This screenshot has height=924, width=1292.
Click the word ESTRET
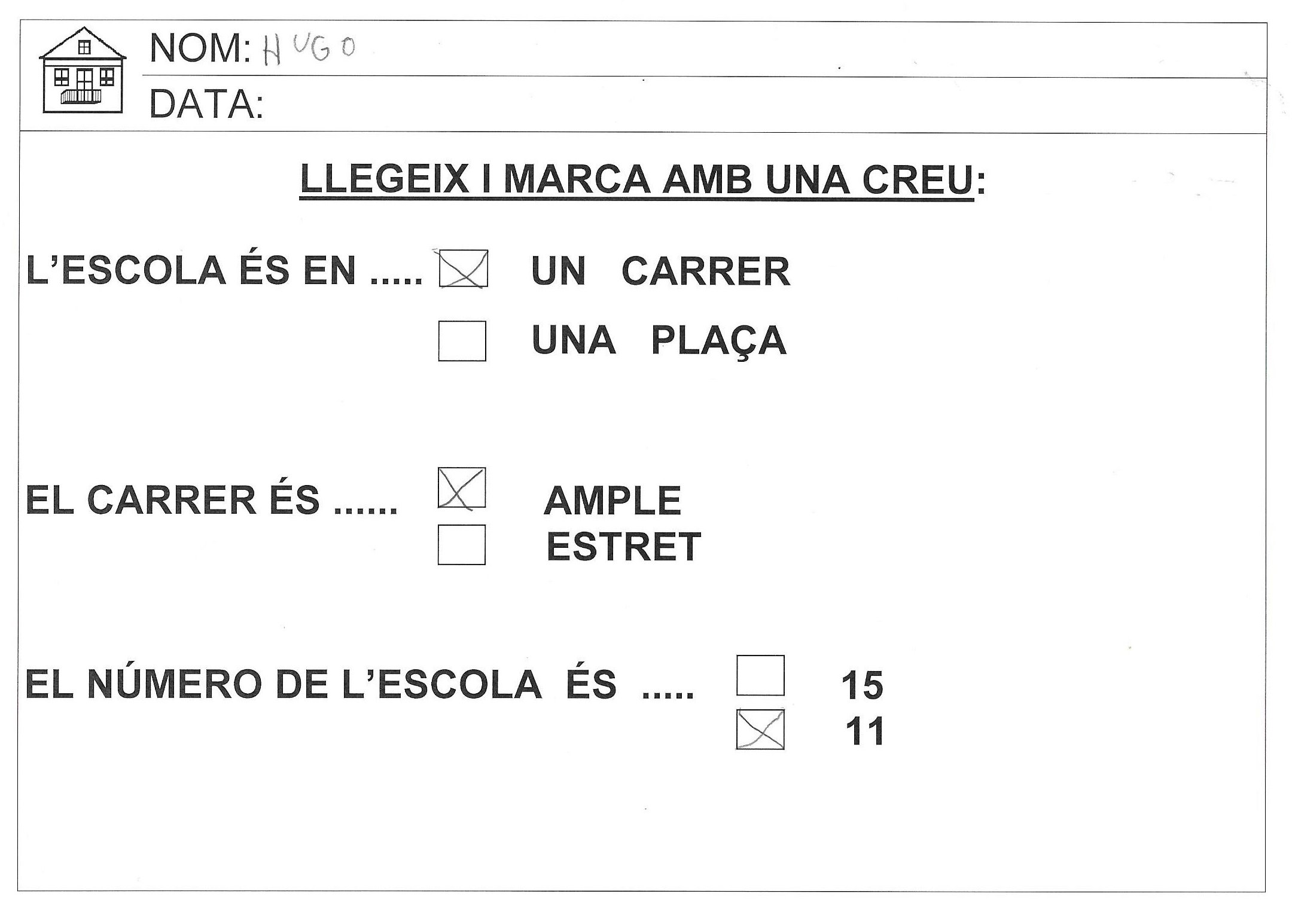[x=623, y=546]
